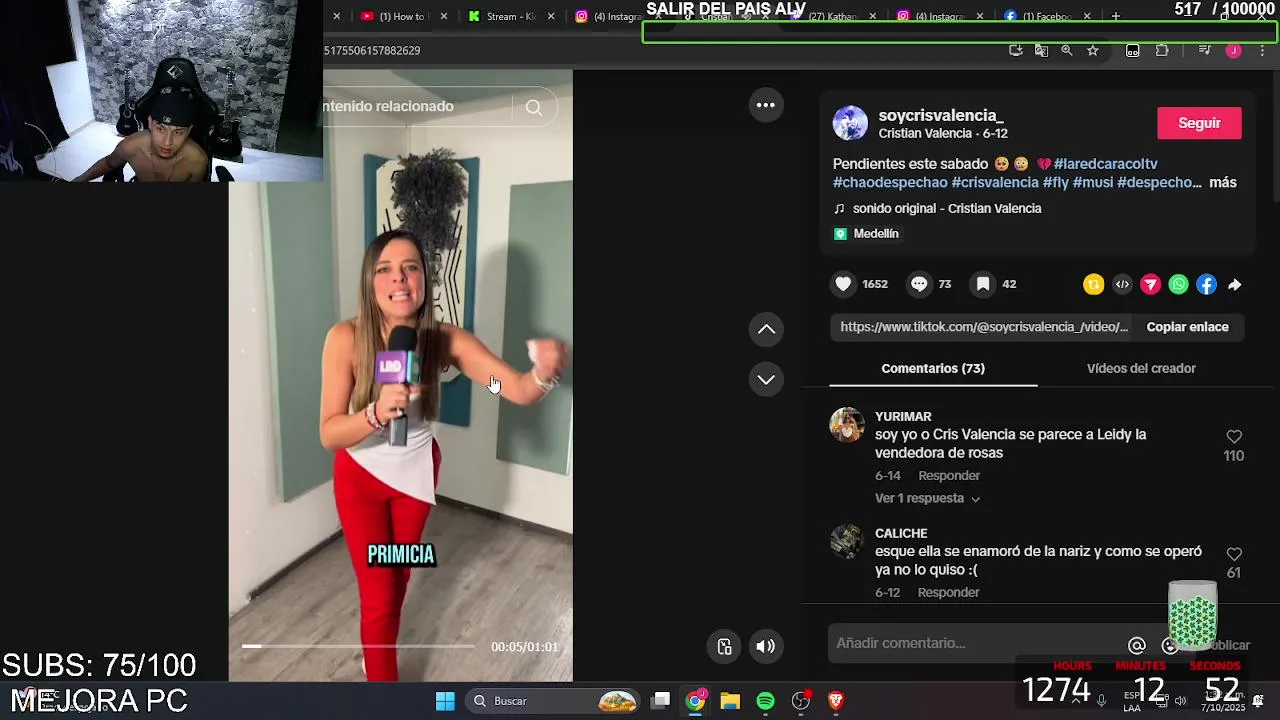Close the Kick Stream tab
Image resolution: width=1280 pixels, height=720 pixels.
[x=552, y=16]
